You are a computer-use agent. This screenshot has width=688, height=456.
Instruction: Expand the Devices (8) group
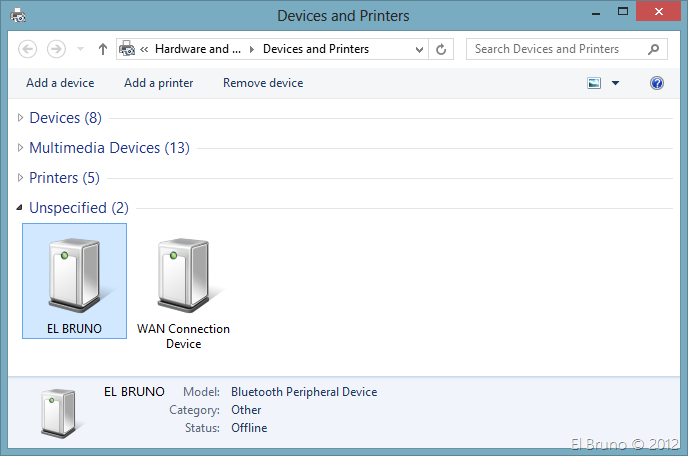click(21, 118)
